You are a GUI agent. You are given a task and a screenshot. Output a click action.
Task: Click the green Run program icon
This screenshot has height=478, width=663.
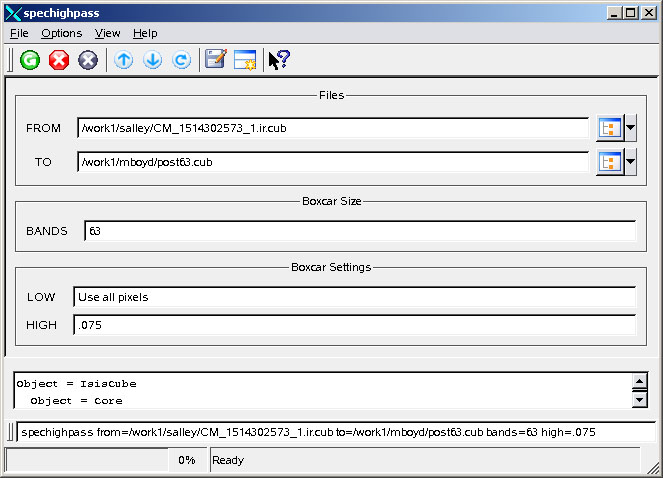click(30, 60)
